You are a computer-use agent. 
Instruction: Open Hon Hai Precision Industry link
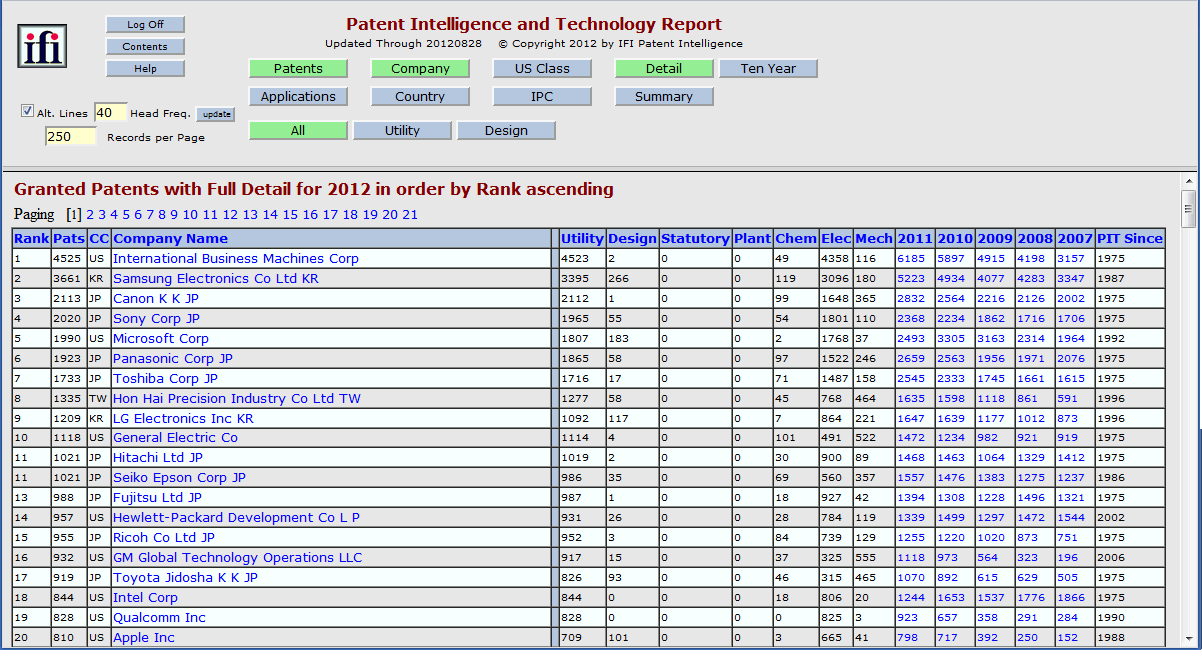(237, 399)
